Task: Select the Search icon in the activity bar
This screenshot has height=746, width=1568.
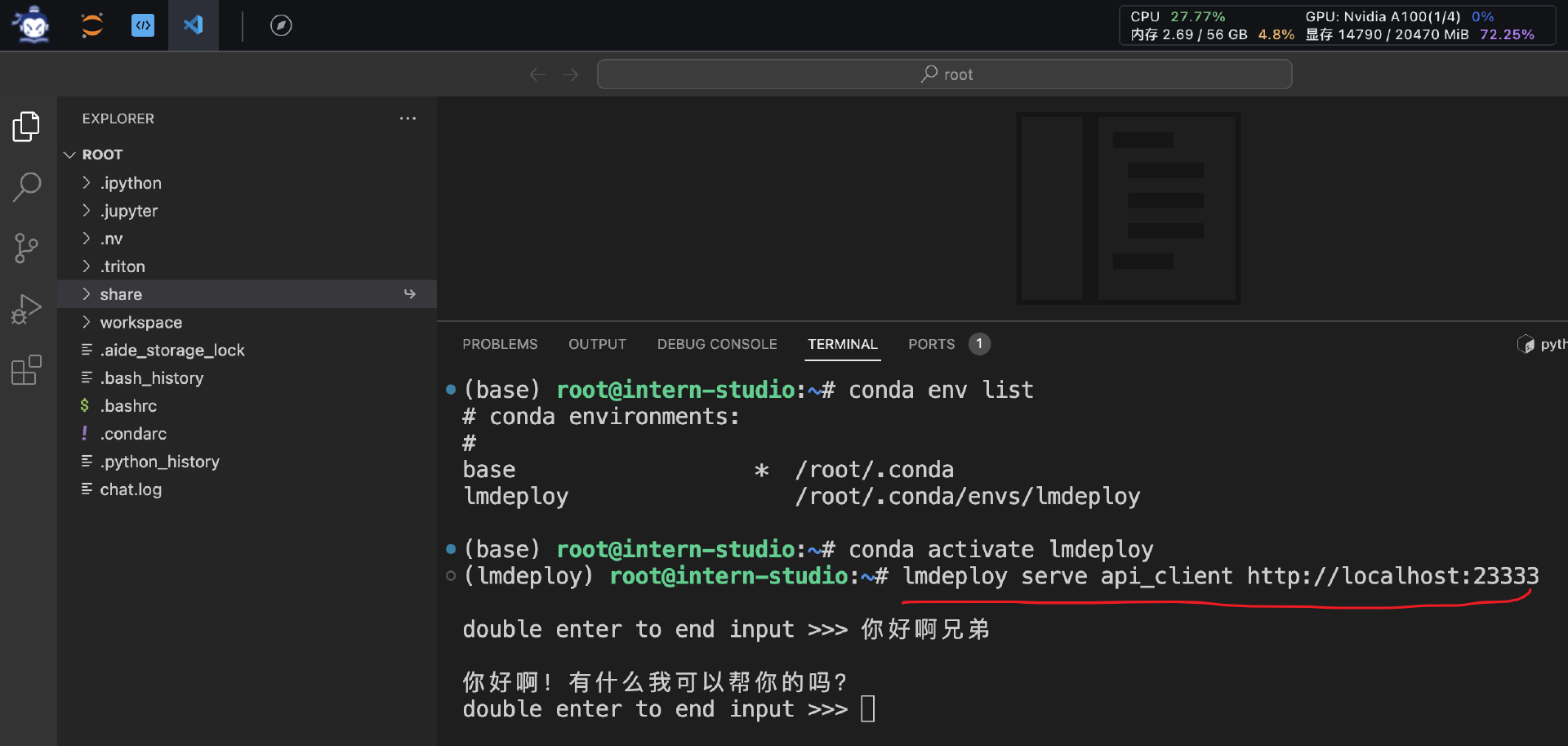Action: pyautogui.click(x=26, y=187)
